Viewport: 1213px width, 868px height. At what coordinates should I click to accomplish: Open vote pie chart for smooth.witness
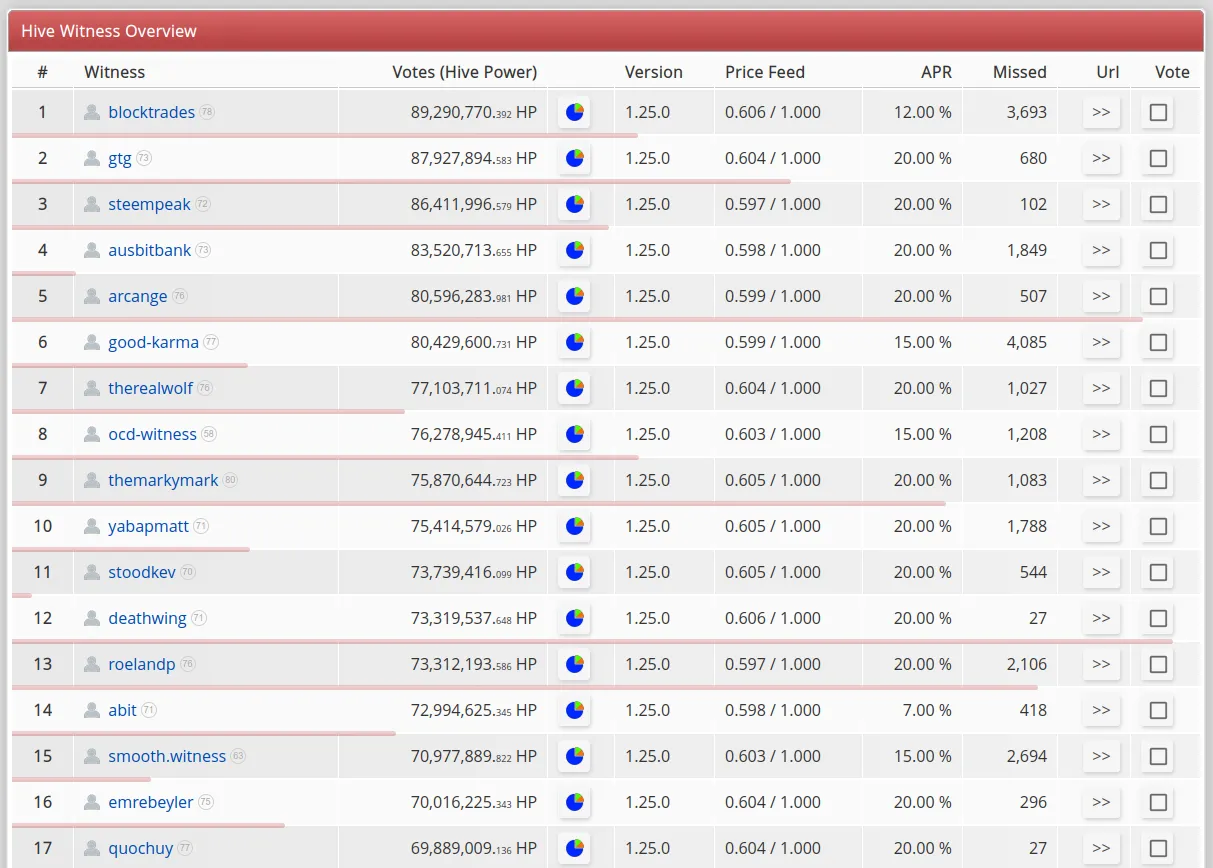(x=574, y=757)
